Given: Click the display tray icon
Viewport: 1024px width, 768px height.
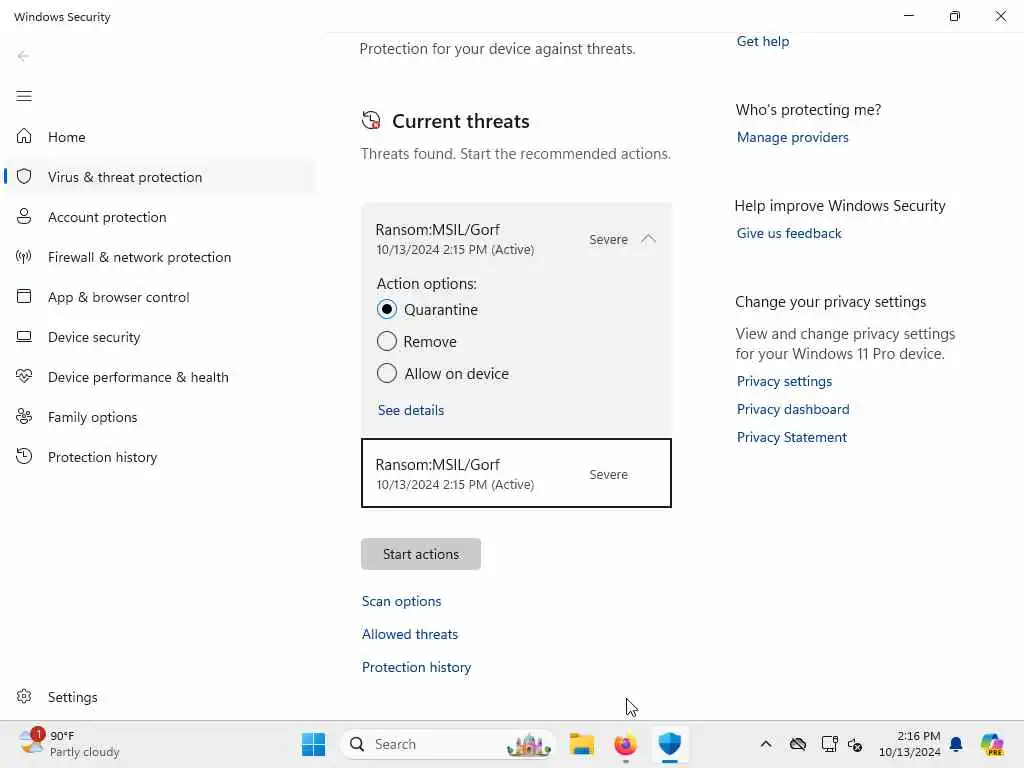Looking at the screenshot, I should pyautogui.click(x=829, y=744).
